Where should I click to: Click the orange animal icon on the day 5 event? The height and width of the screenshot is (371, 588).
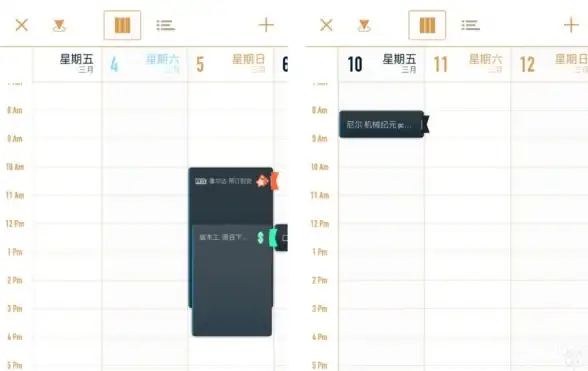click(262, 181)
